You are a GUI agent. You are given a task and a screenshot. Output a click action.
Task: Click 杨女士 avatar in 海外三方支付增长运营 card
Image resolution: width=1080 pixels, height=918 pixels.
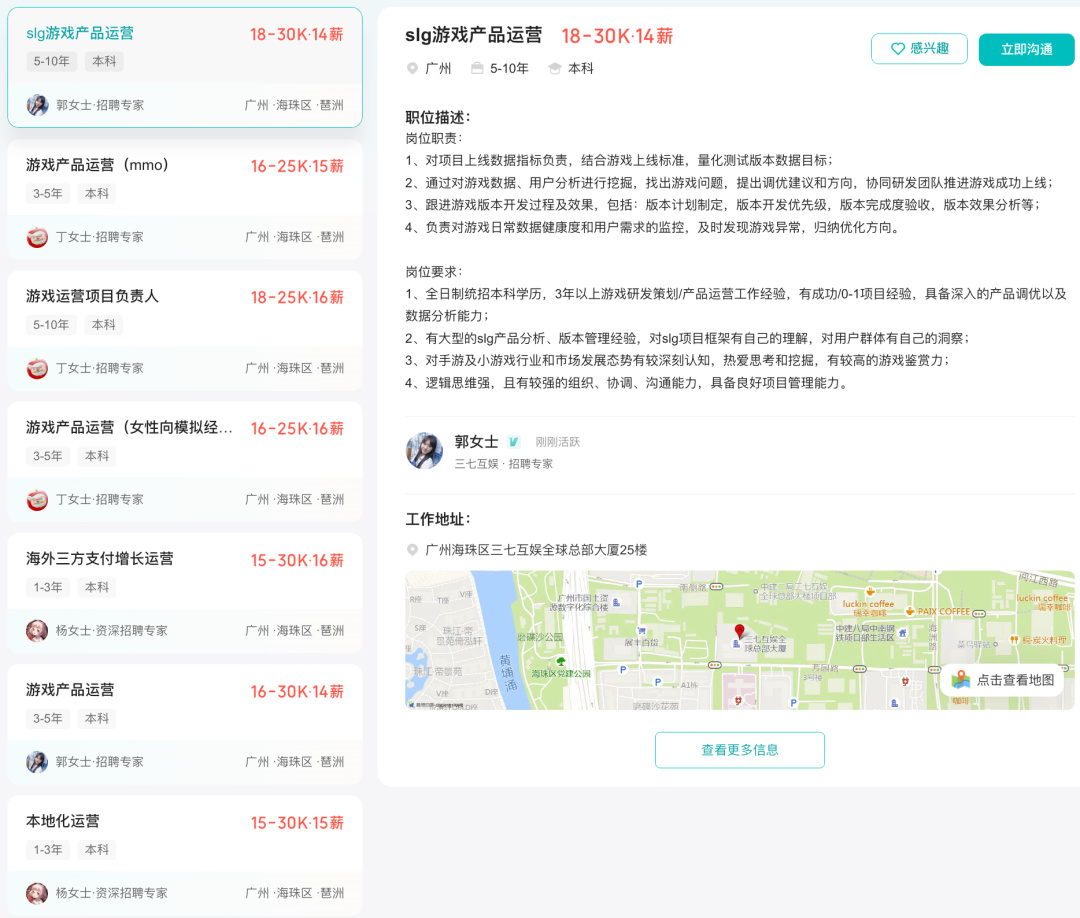[37, 631]
